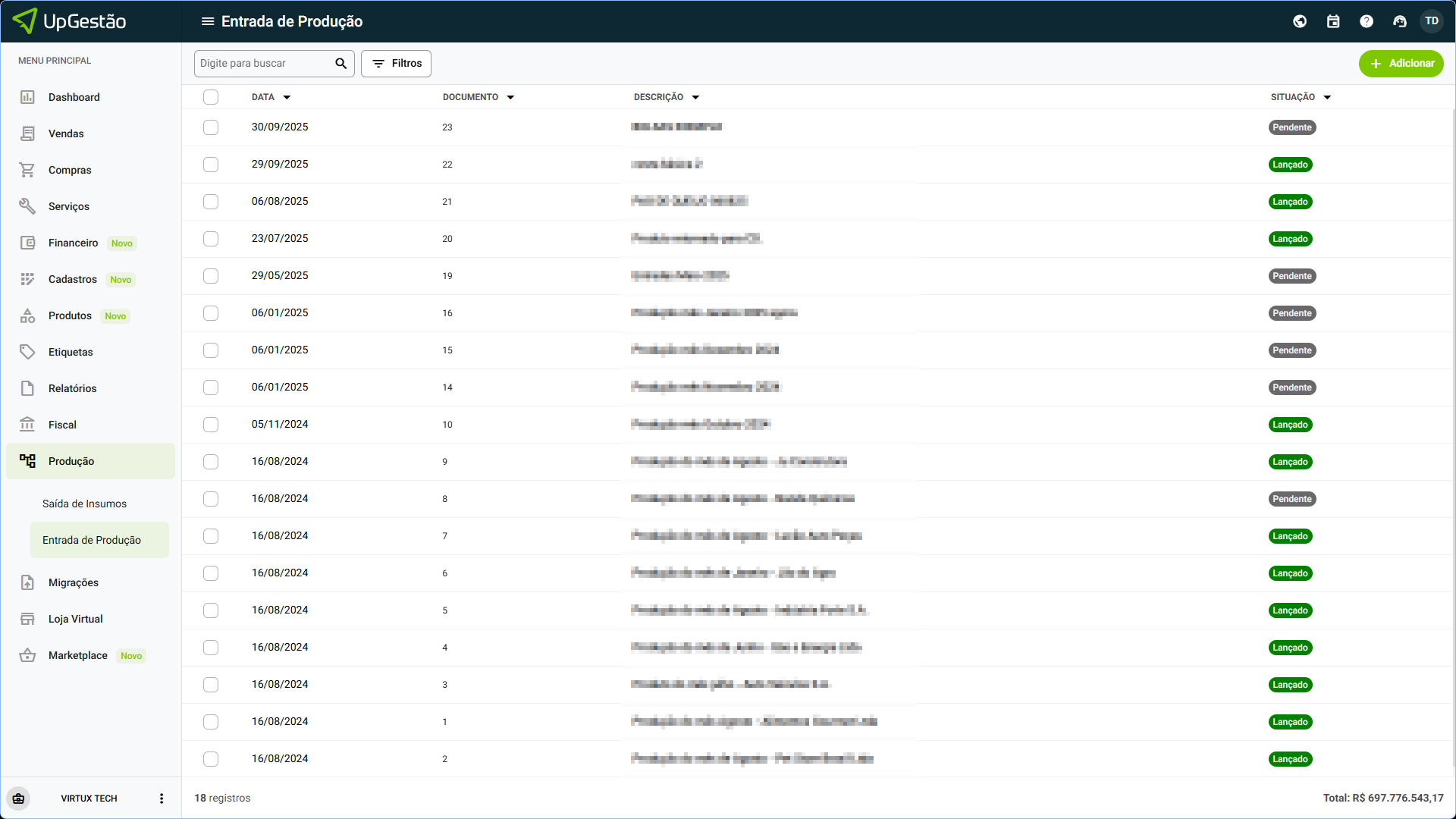Viewport: 1456px width, 819px height.
Task: Click the search magnifier icon
Action: pyautogui.click(x=340, y=64)
